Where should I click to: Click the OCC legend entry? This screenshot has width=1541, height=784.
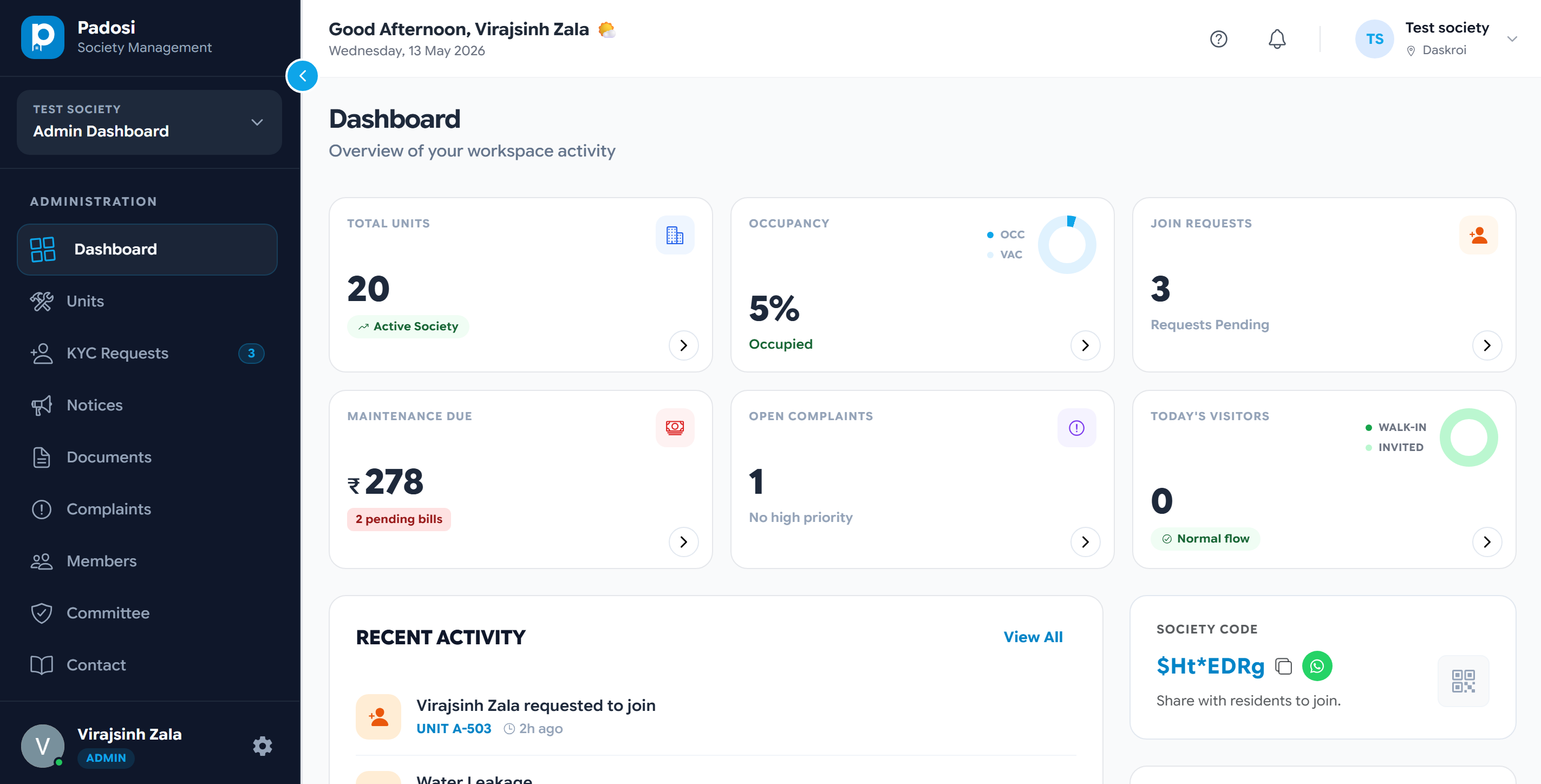tap(1005, 234)
